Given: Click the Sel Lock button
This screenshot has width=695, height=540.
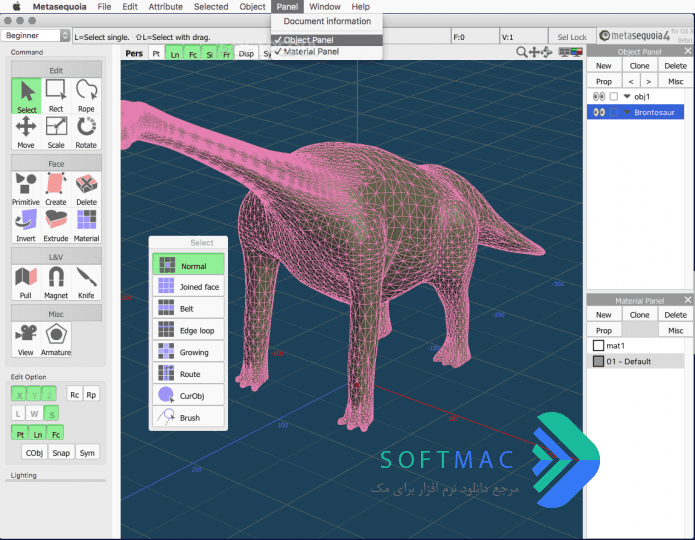Looking at the screenshot, I should (572, 37).
